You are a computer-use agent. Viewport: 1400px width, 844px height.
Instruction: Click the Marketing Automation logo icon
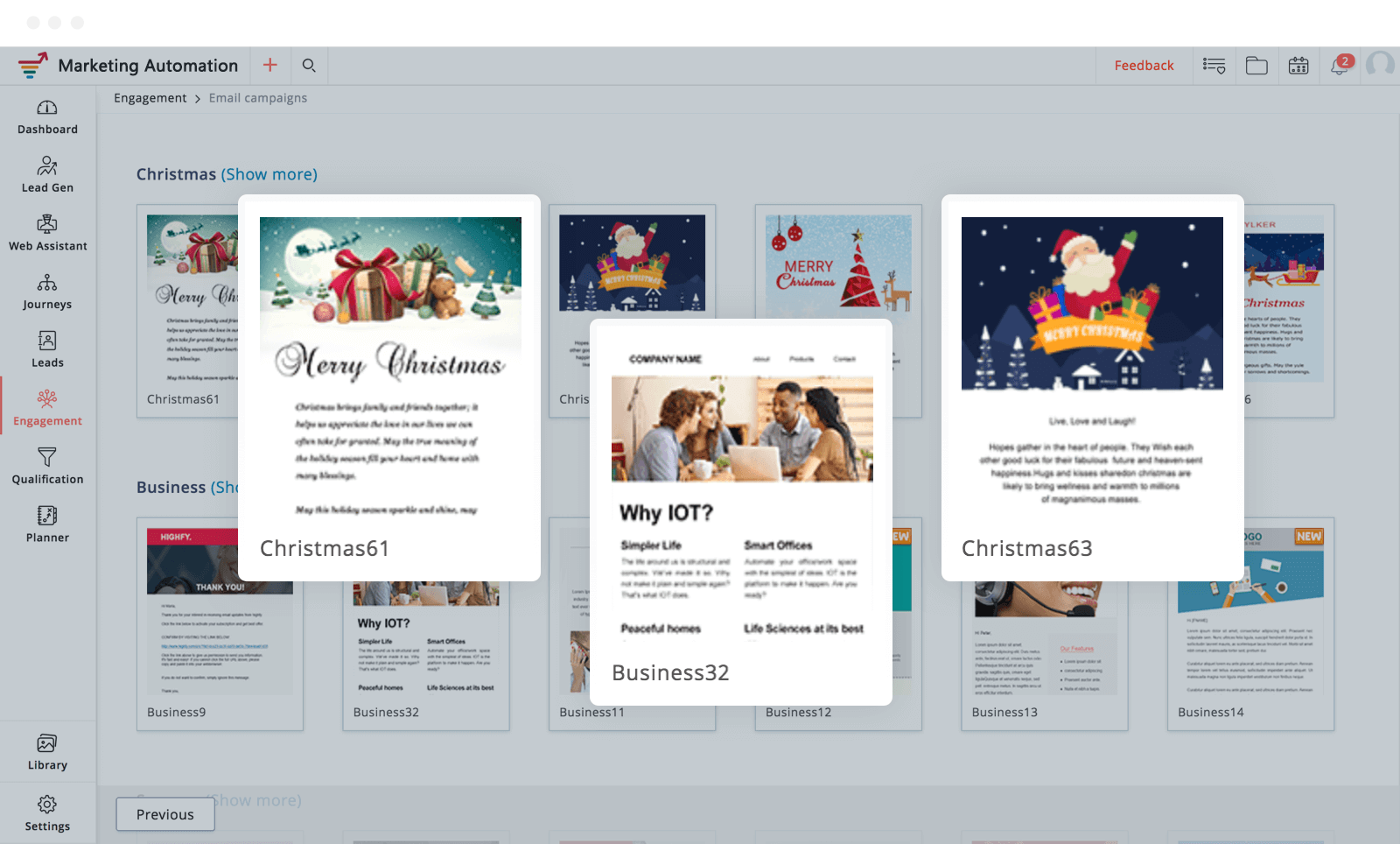[x=33, y=66]
